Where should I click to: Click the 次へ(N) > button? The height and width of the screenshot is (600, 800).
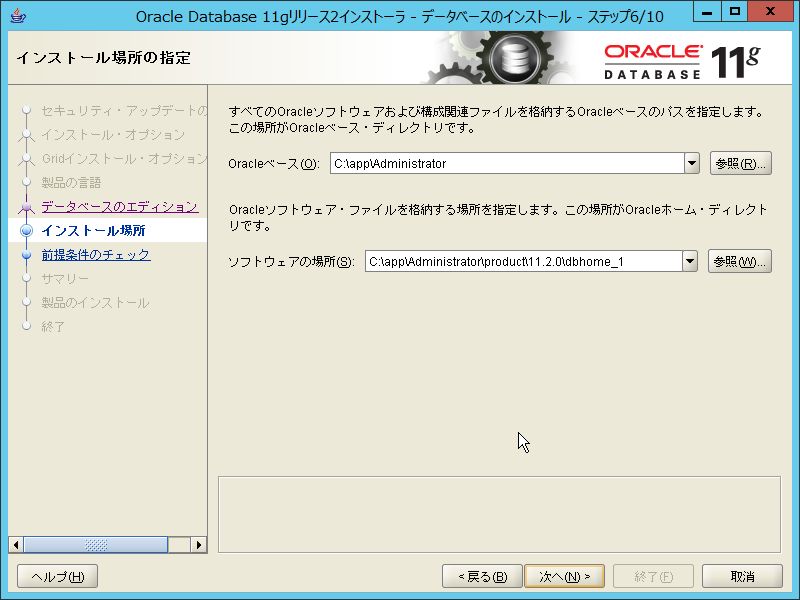[x=564, y=577]
